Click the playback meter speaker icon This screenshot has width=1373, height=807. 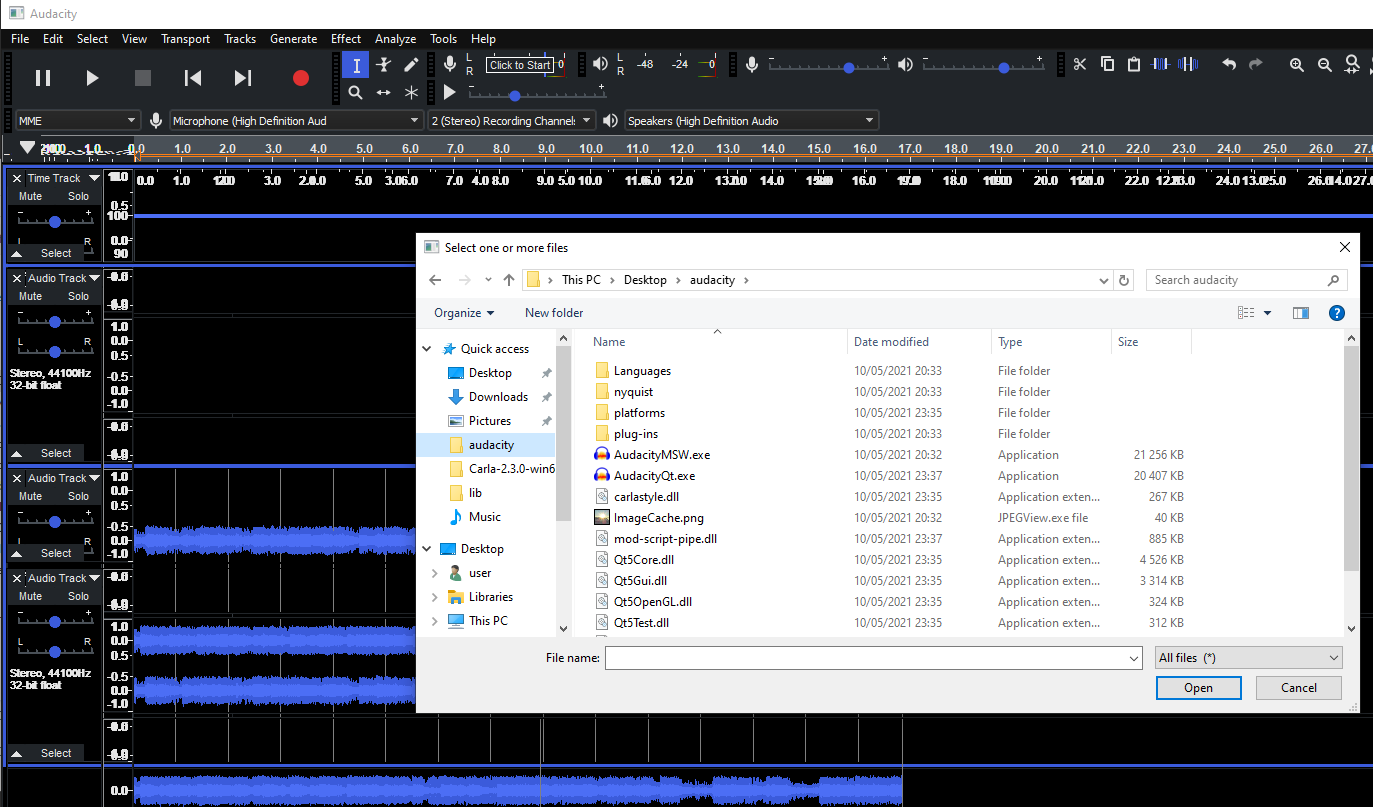[x=600, y=65]
